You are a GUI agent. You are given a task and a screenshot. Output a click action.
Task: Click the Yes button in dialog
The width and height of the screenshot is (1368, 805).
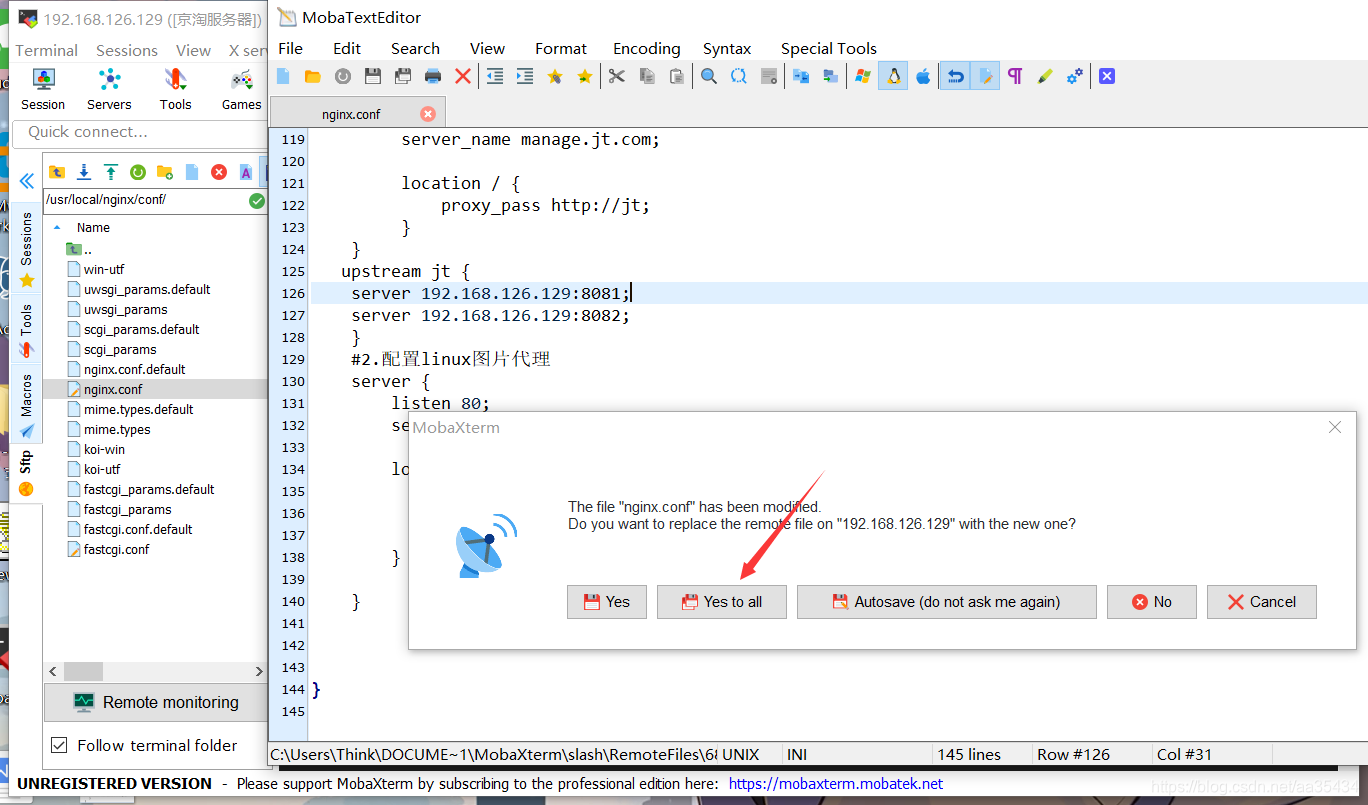(x=607, y=602)
